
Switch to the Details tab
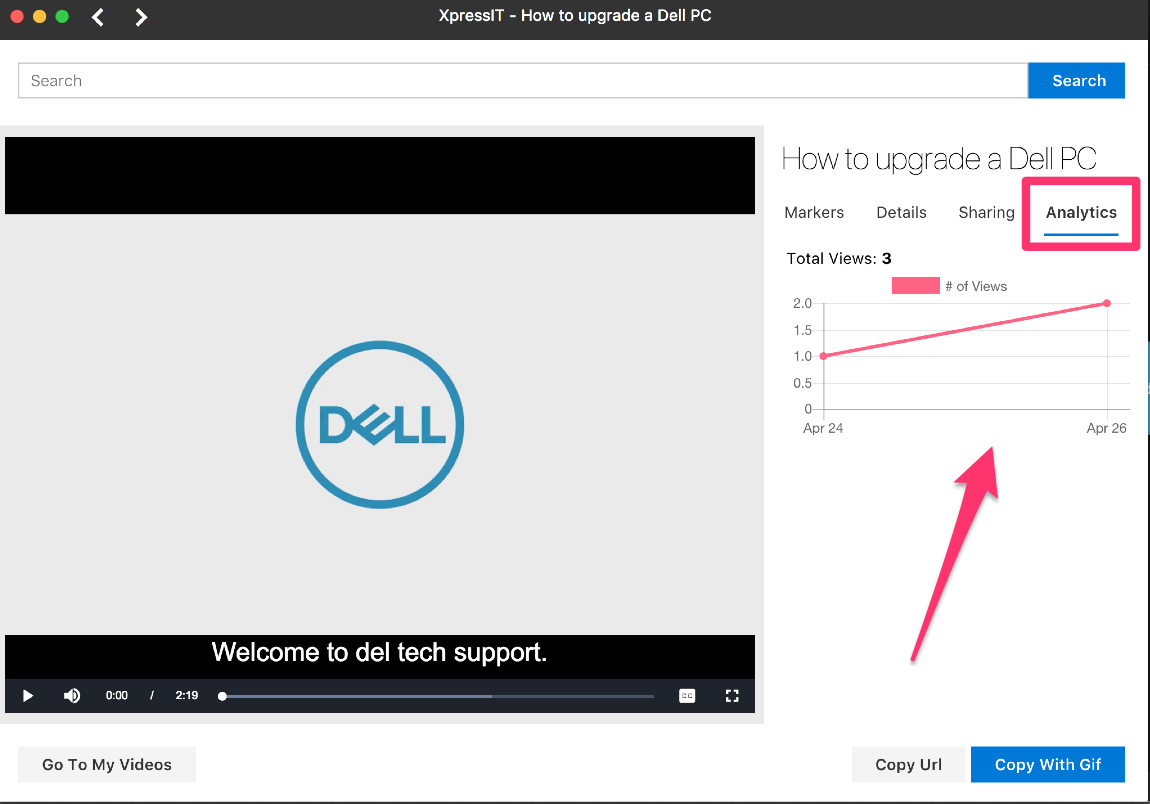tap(901, 213)
